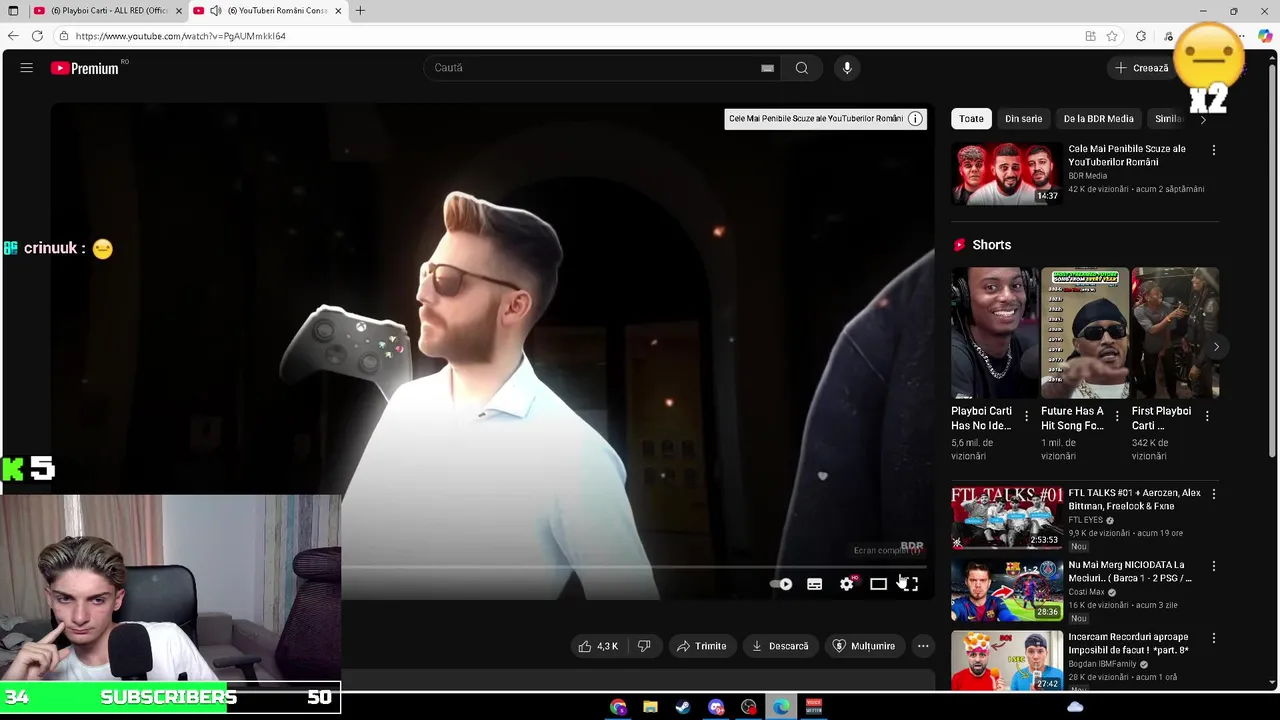This screenshot has width=1280, height=720.
Task: Add this page to favorites star
Action: [1112, 36]
